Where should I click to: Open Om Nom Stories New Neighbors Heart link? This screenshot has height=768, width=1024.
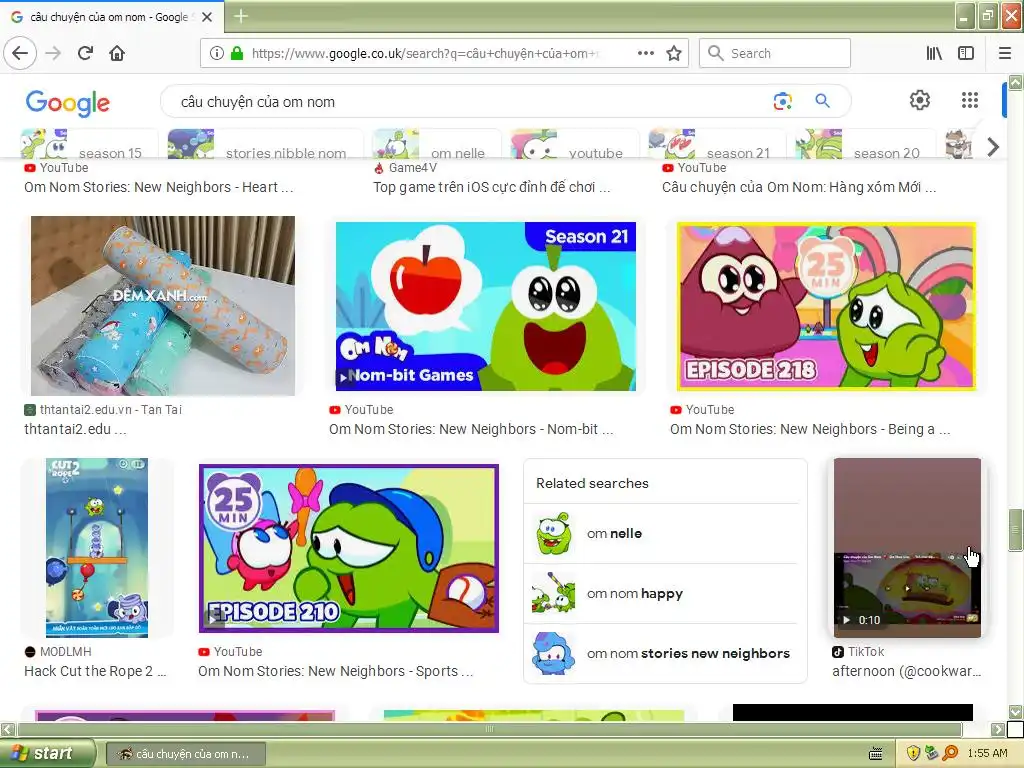159,187
